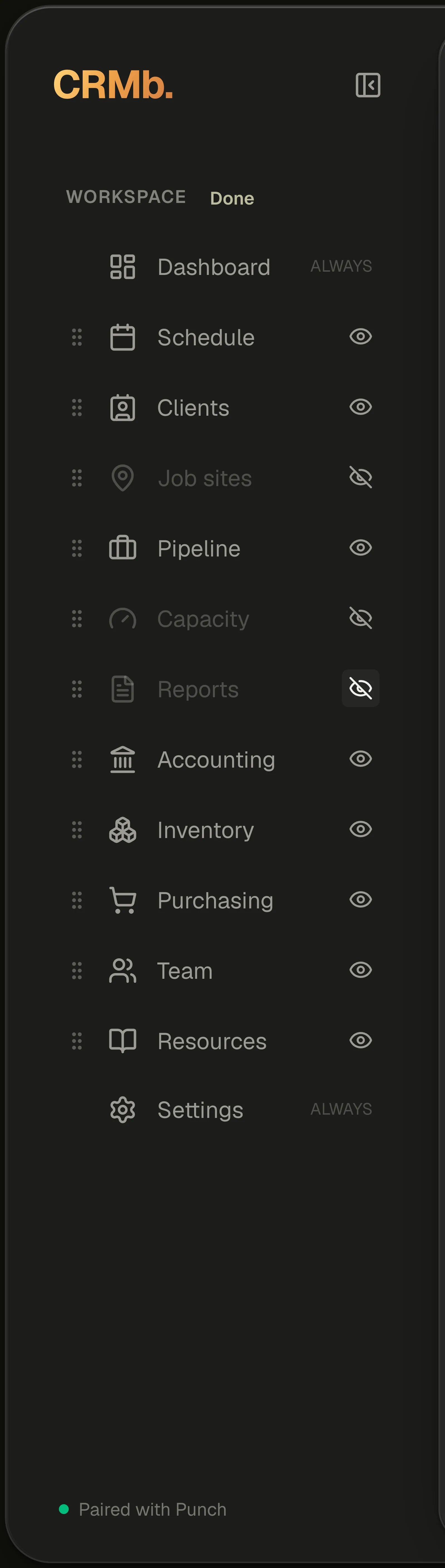Open the Dashboard menu item
445x1568 pixels.
coord(214,267)
